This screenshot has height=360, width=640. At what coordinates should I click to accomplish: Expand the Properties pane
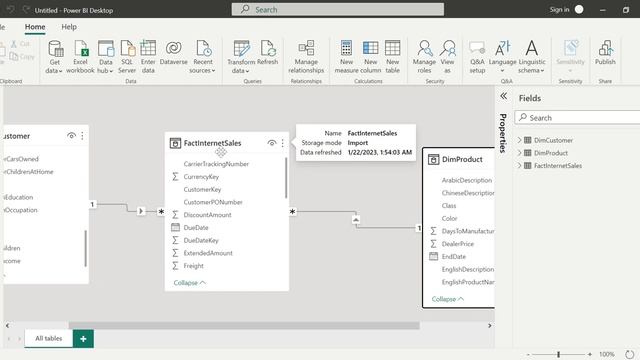point(503,133)
